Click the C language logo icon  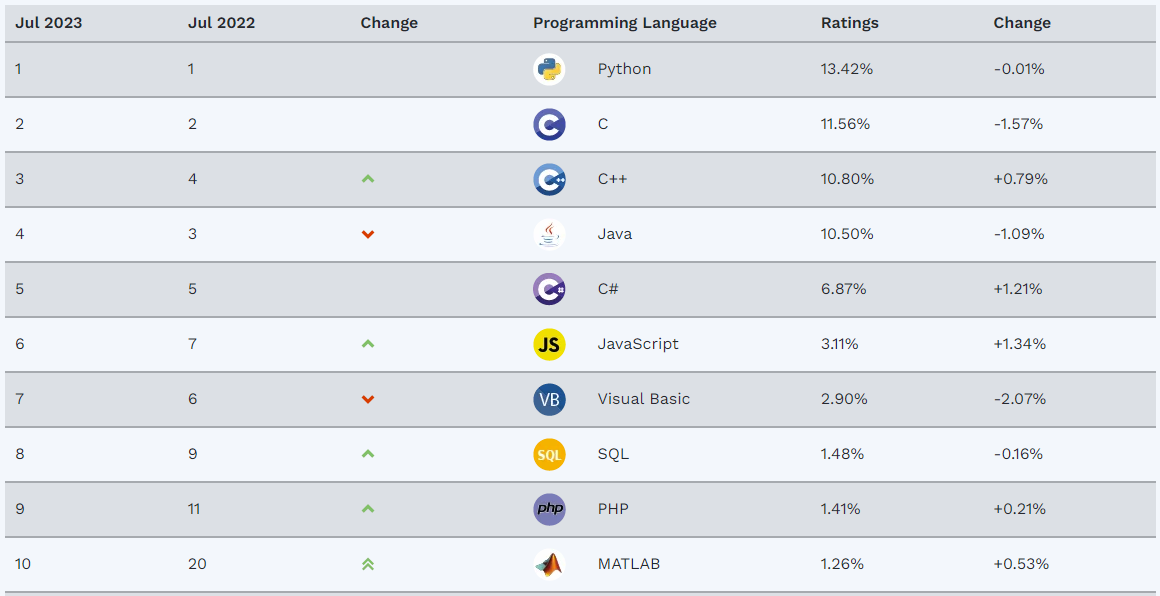(x=549, y=124)
